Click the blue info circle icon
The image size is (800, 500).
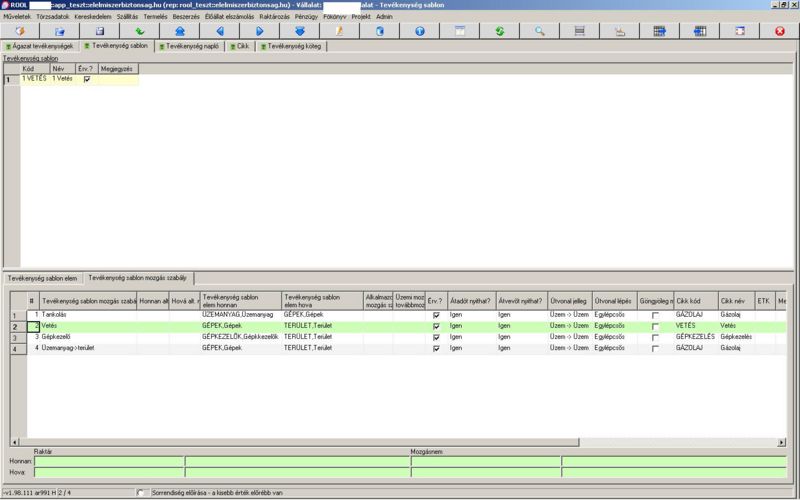tap(419, 31)
